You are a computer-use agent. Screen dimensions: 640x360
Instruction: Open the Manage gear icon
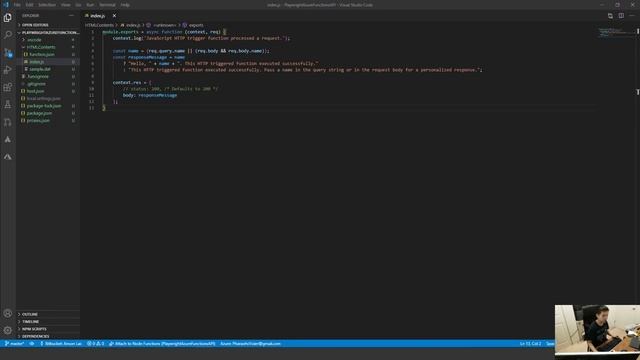8,330
